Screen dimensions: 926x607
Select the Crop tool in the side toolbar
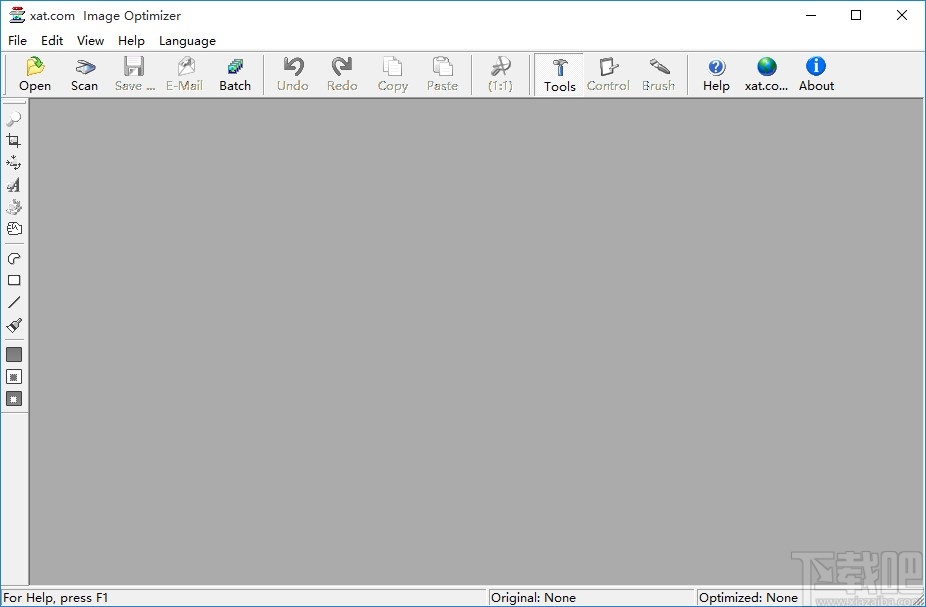click(x=14, y=141)
